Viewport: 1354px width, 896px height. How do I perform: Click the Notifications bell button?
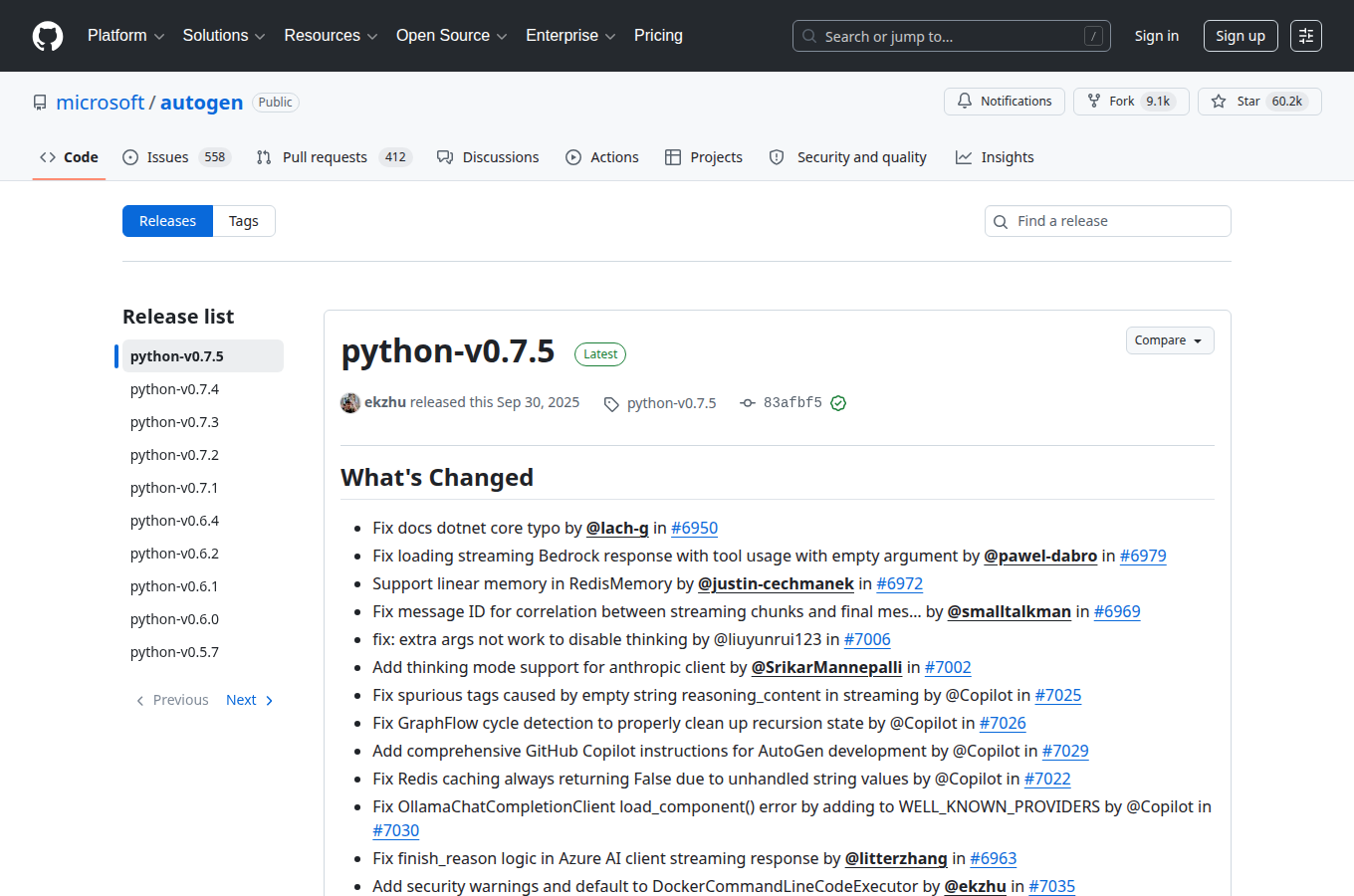pos(1005,102)
